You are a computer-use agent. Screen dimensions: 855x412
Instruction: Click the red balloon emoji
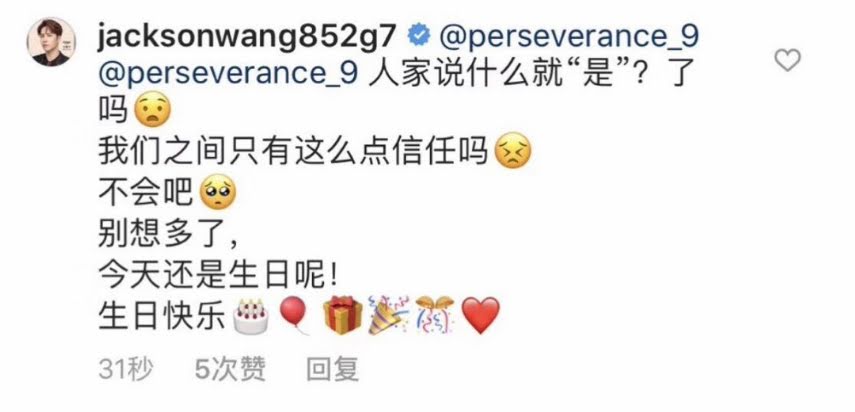(294, 317)
